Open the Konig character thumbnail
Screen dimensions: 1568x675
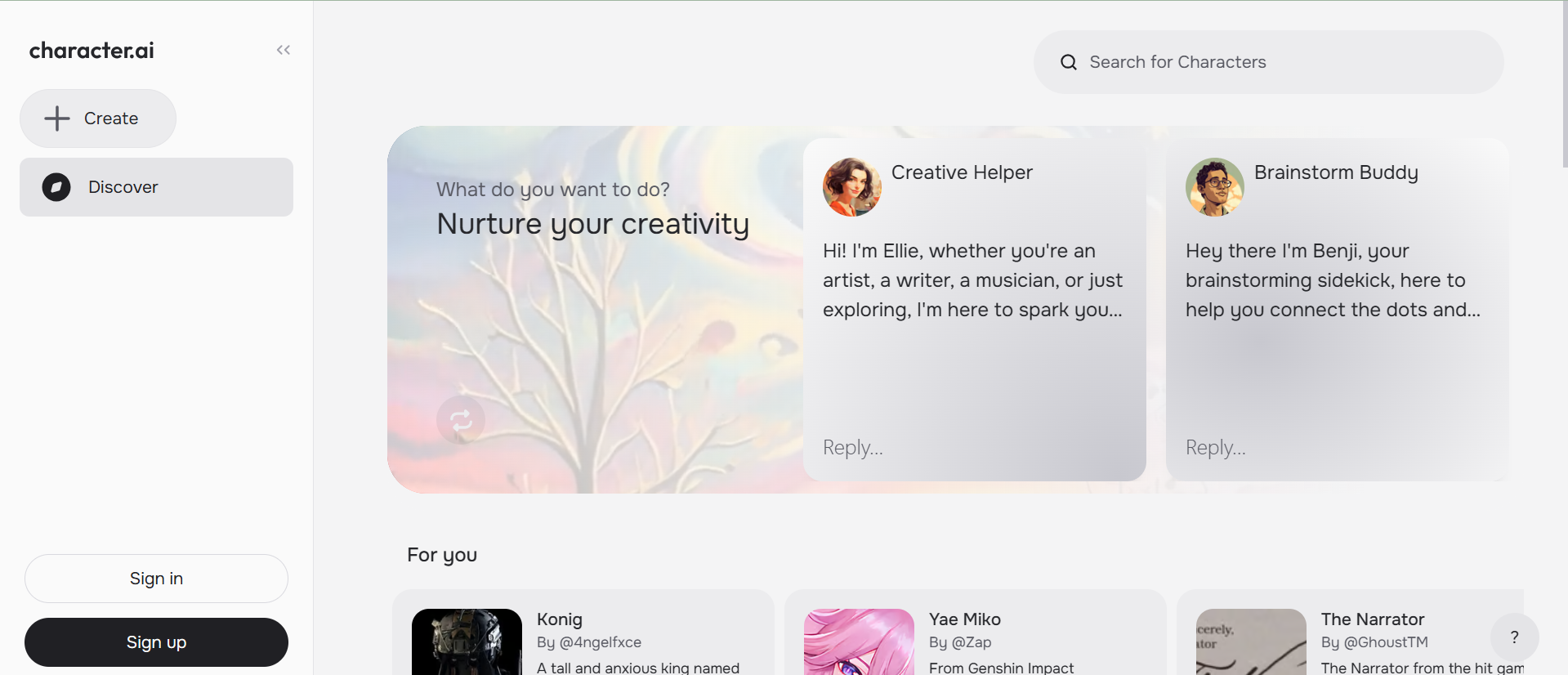[x=467, y=642]
